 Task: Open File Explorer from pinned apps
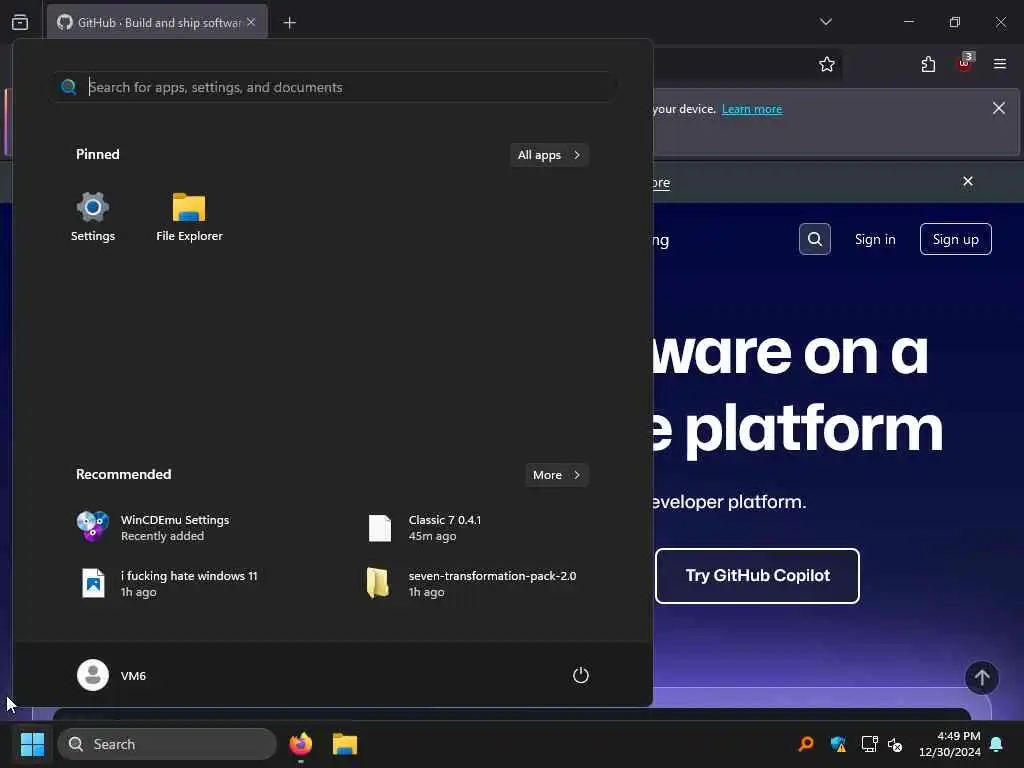(189, 217)
